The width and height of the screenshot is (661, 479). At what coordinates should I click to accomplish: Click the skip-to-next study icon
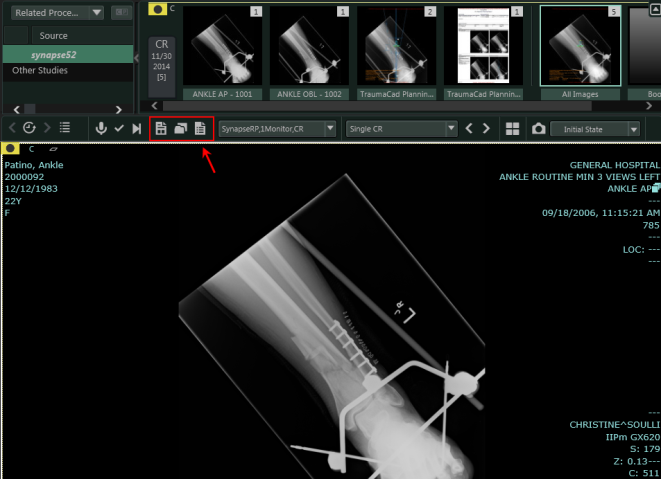pos(136,128)
